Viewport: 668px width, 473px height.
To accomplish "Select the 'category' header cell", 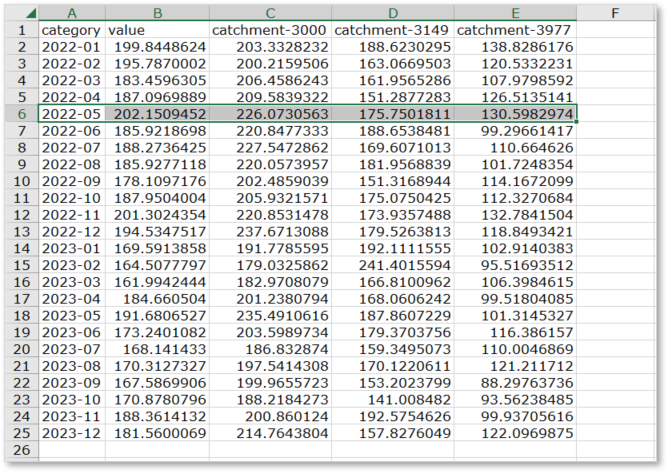I will point(71,30).
